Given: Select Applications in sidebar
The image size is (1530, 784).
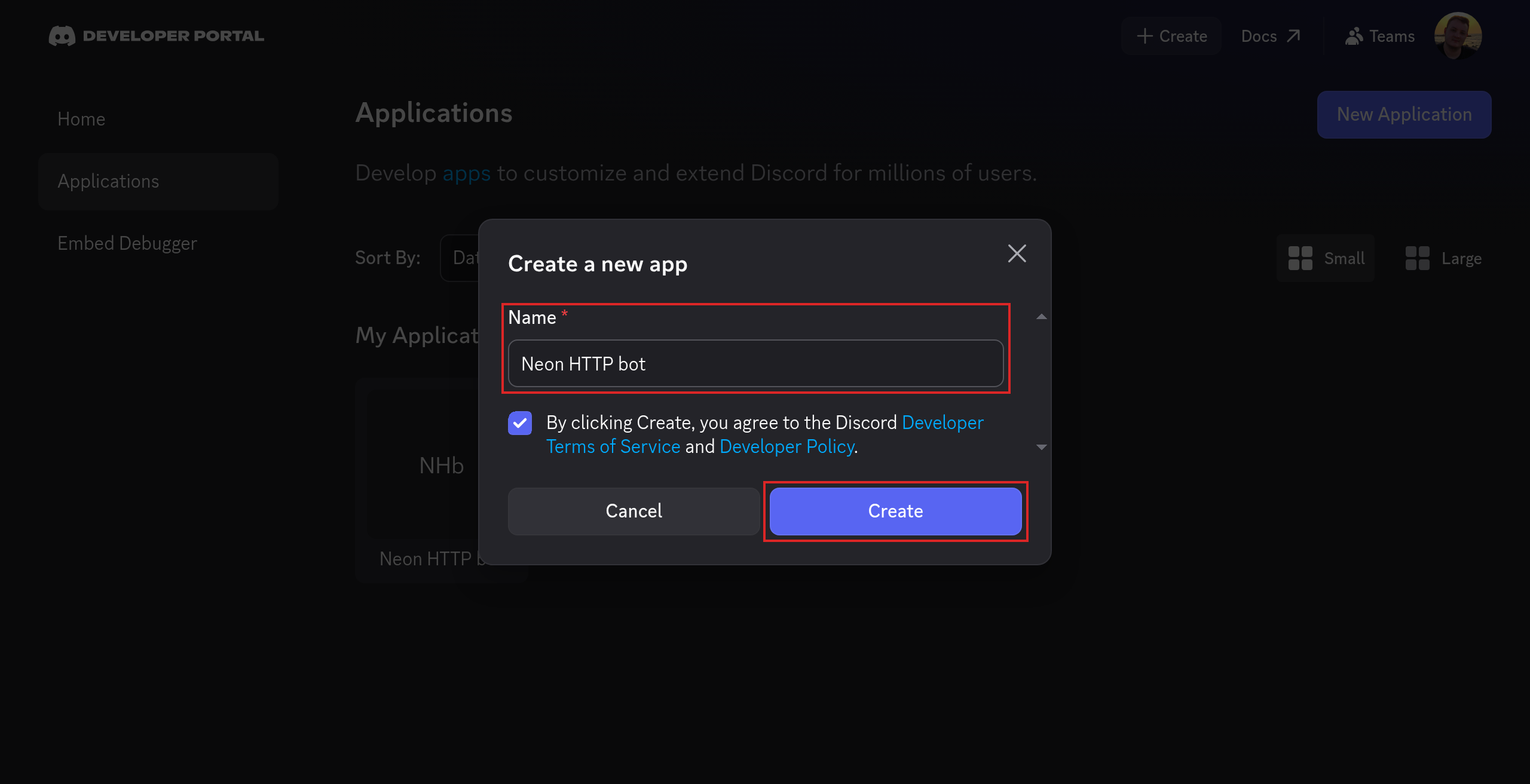Looking at the screenshot, I should [158, 181].
